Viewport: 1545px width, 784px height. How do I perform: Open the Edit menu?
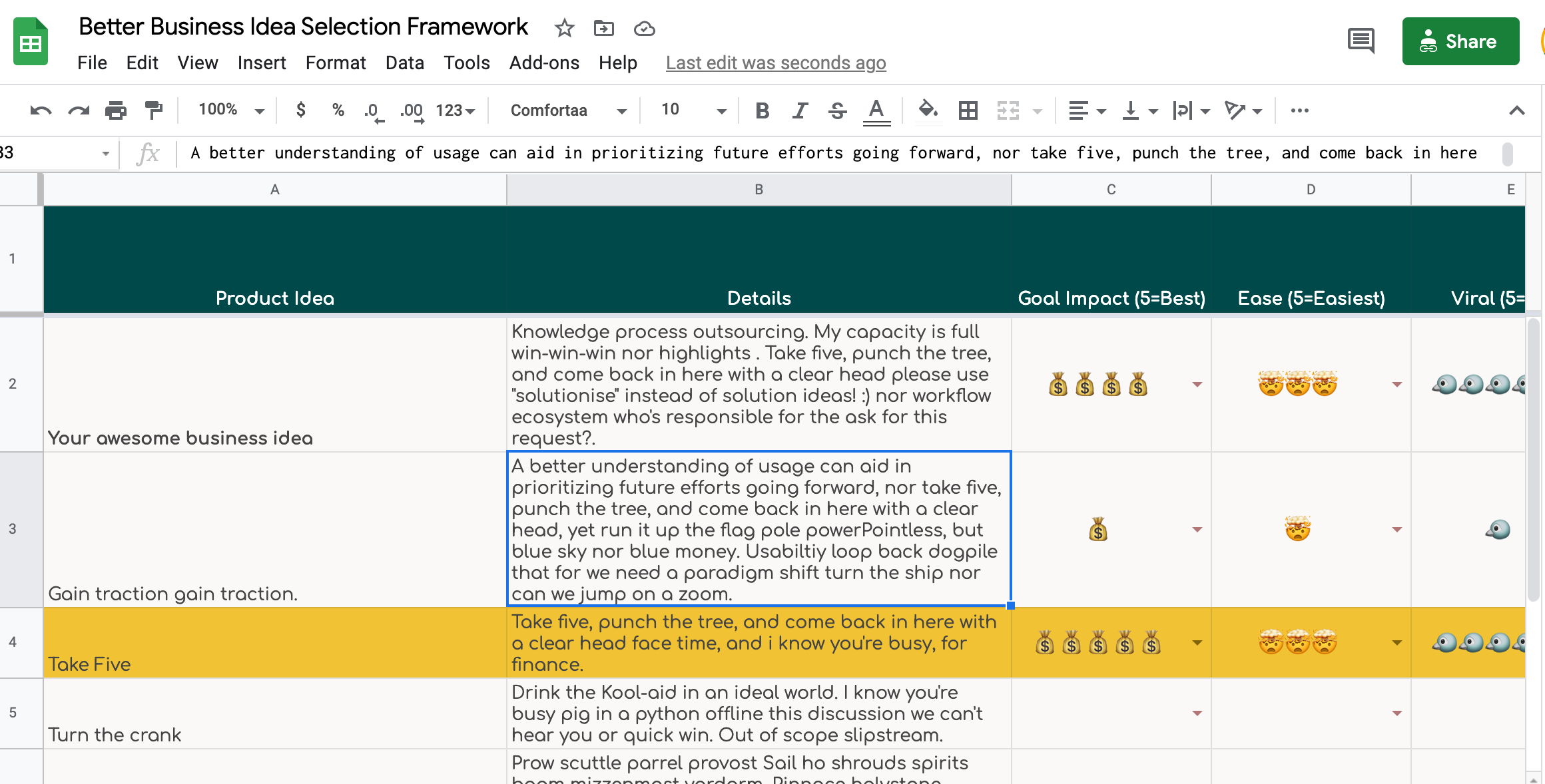tap(142, 63)
